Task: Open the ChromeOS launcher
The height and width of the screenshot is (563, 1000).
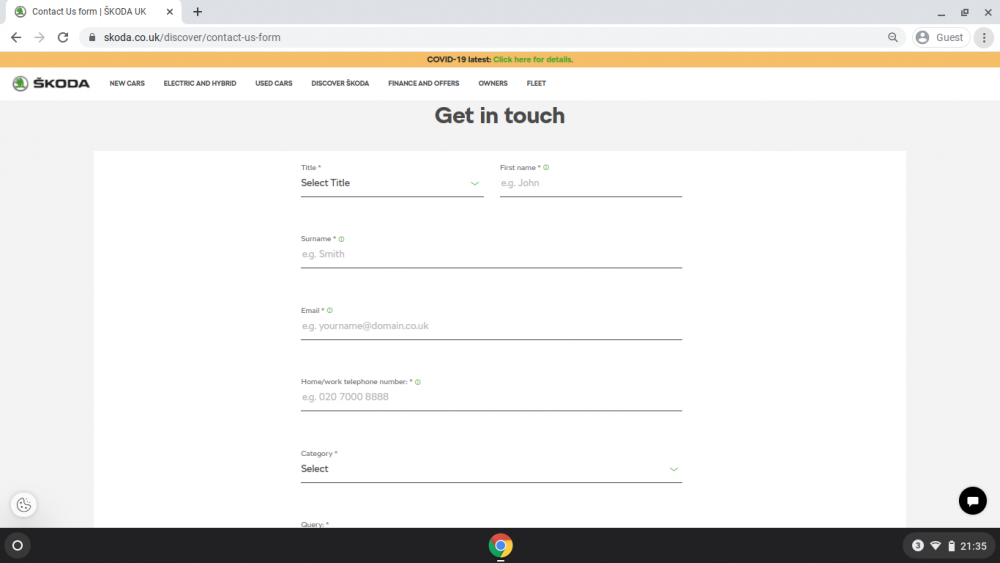Action: tap(17, 546)
